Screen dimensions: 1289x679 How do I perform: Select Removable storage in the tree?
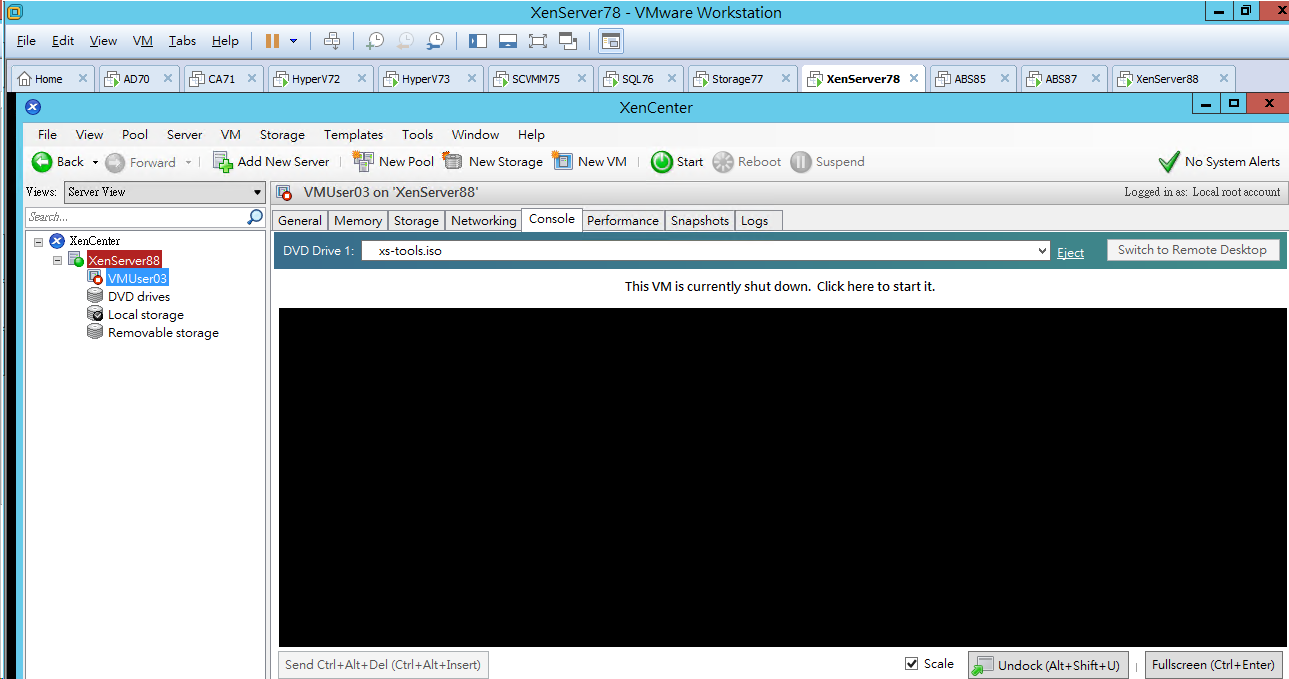coord(163,332)
